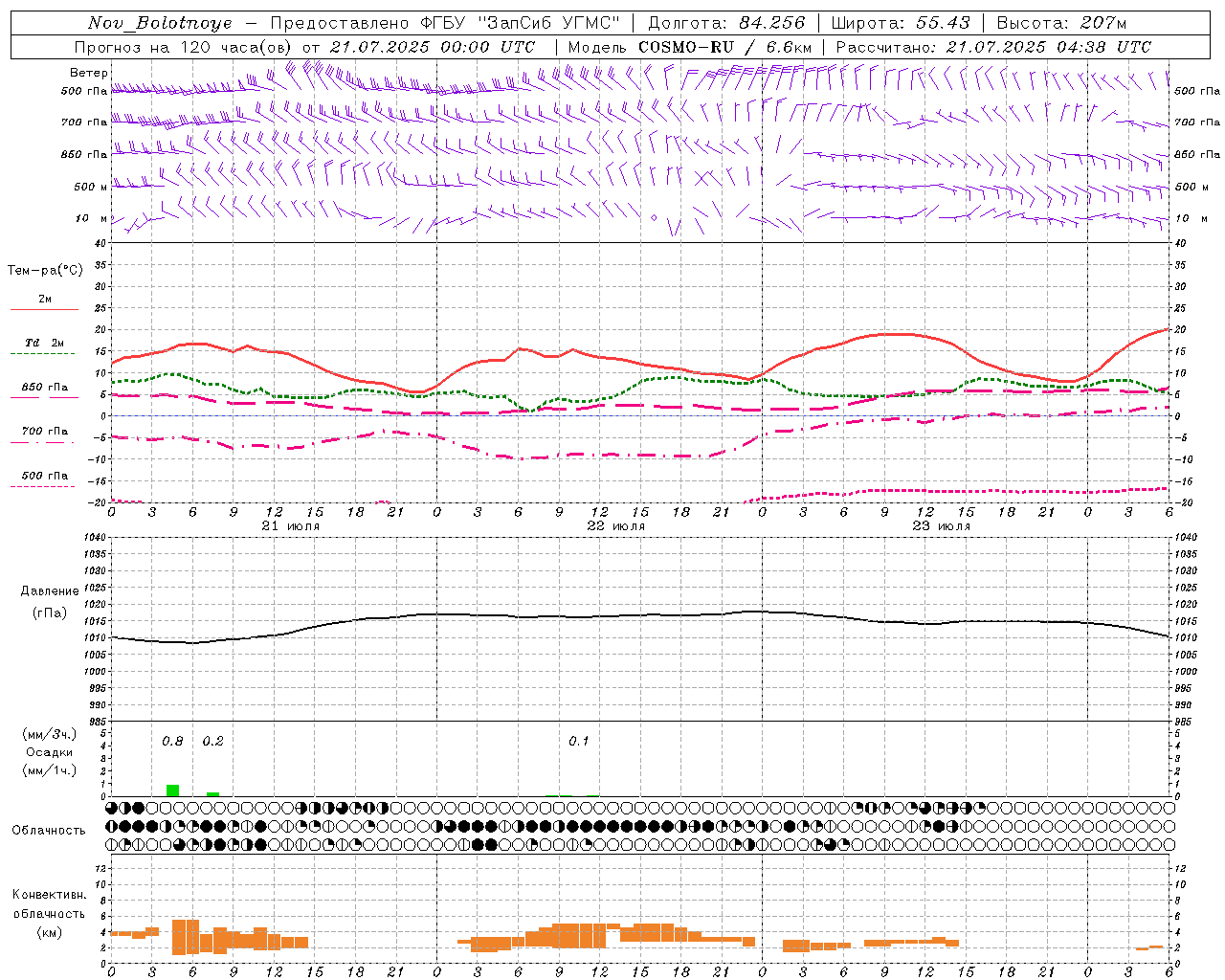Click the (мм/1ч.) precipitation unit label

[x=50, y=770]
